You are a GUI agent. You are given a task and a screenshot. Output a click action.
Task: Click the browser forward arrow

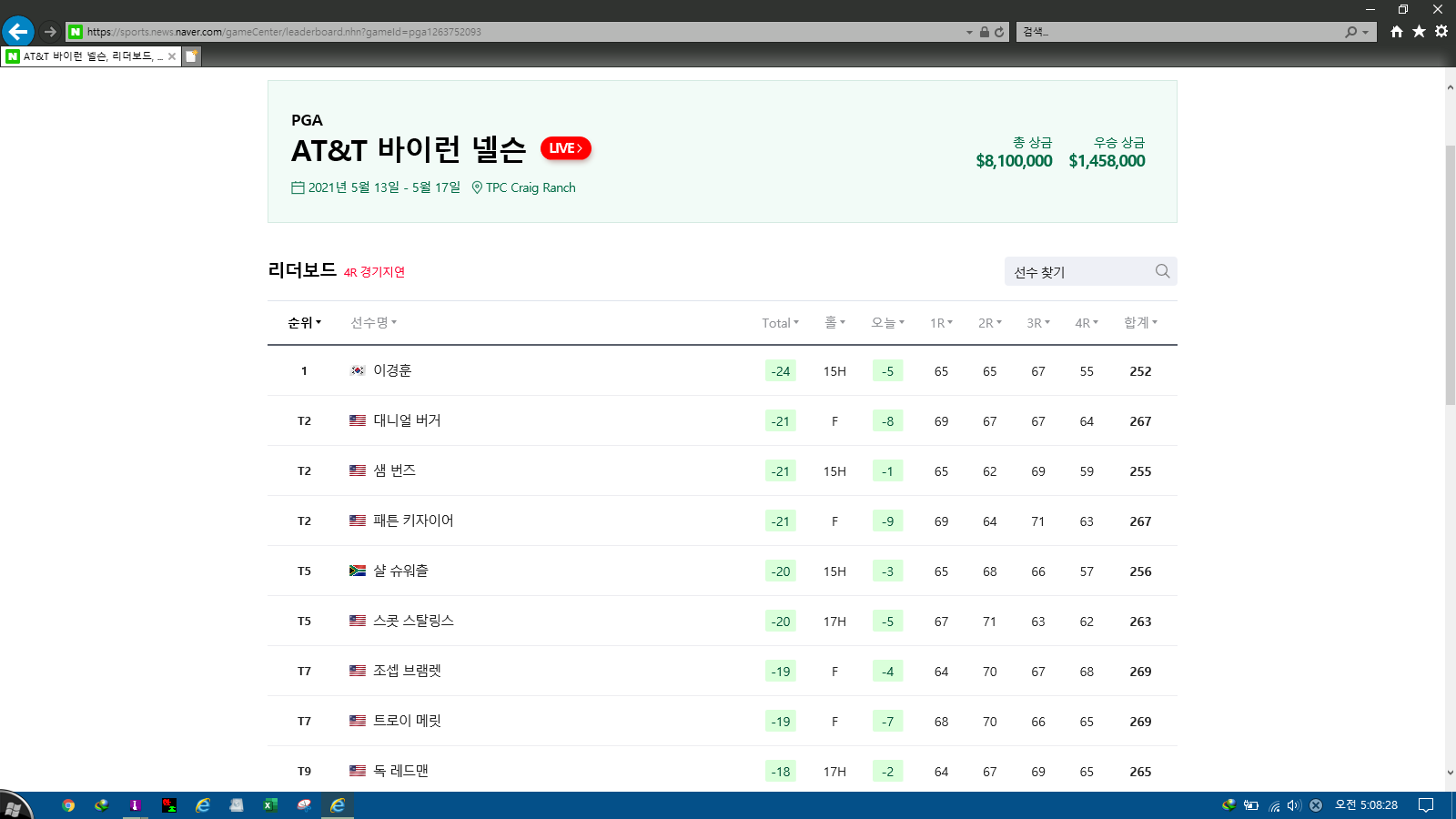point(50,32)
